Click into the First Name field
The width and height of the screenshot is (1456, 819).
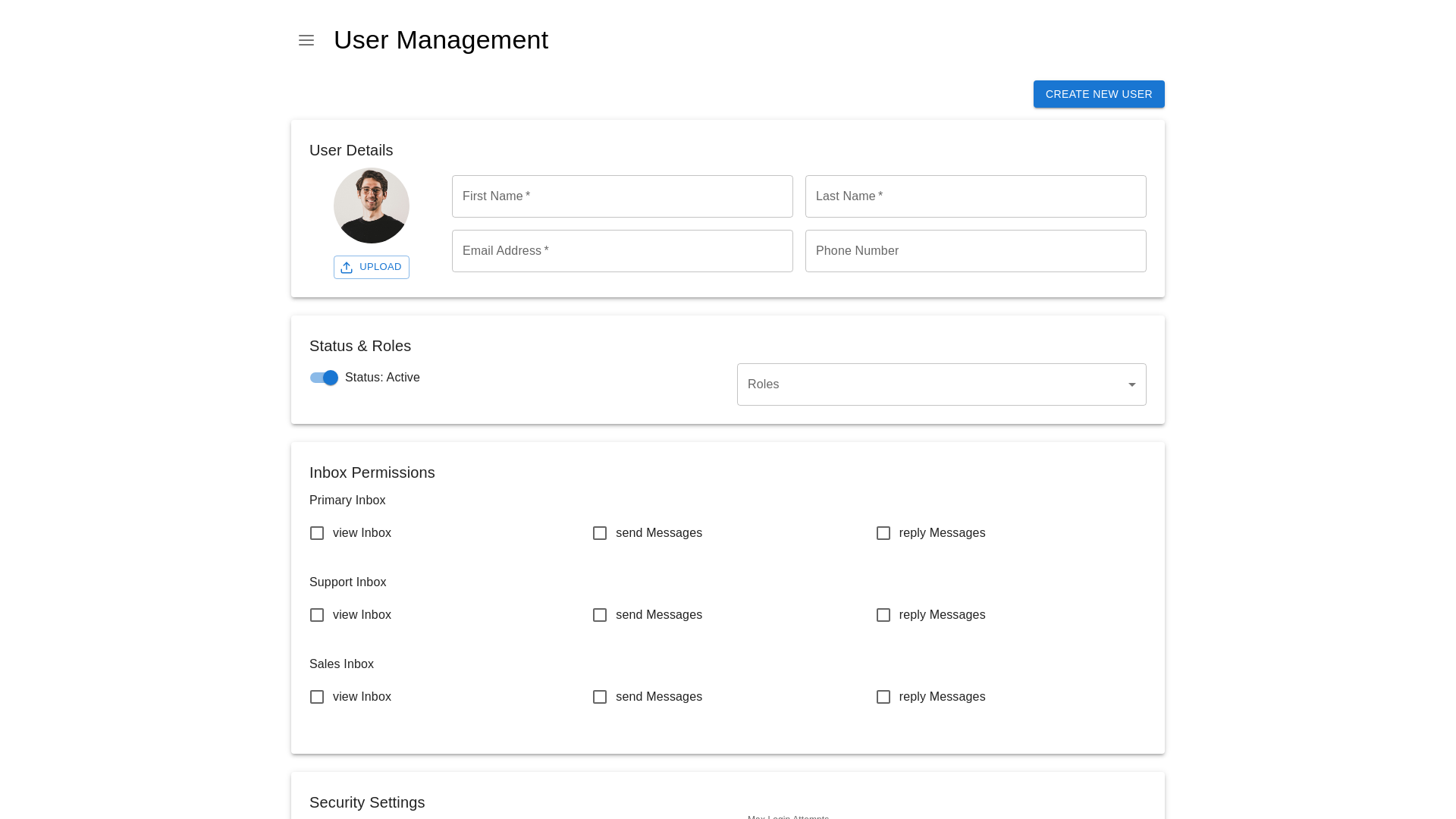point(622,196)
